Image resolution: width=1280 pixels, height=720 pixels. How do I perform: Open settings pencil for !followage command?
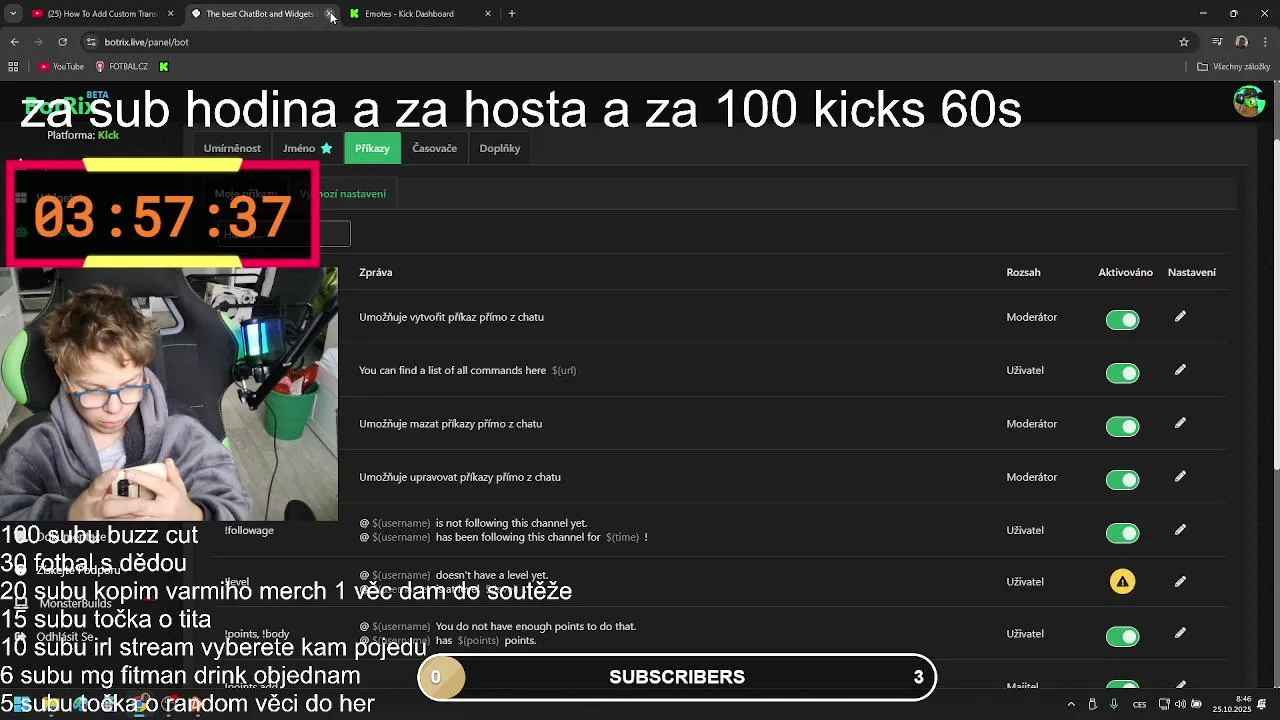coord(1180,530)
